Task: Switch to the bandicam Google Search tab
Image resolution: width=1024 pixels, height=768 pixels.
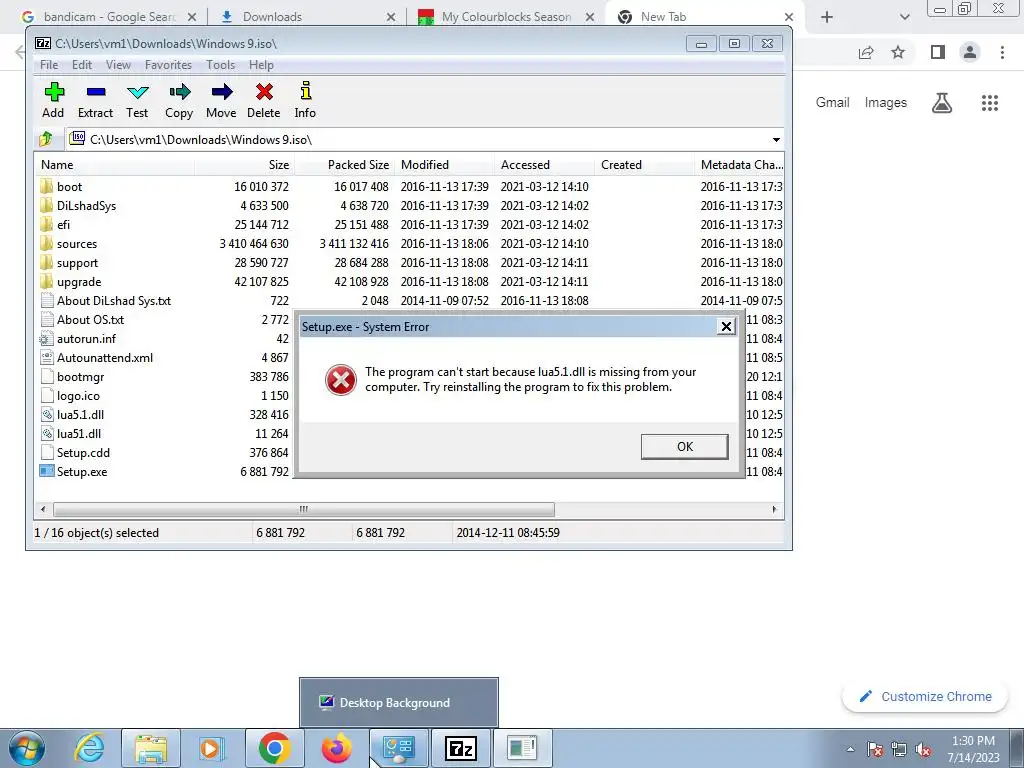Action: click(108, 17)
